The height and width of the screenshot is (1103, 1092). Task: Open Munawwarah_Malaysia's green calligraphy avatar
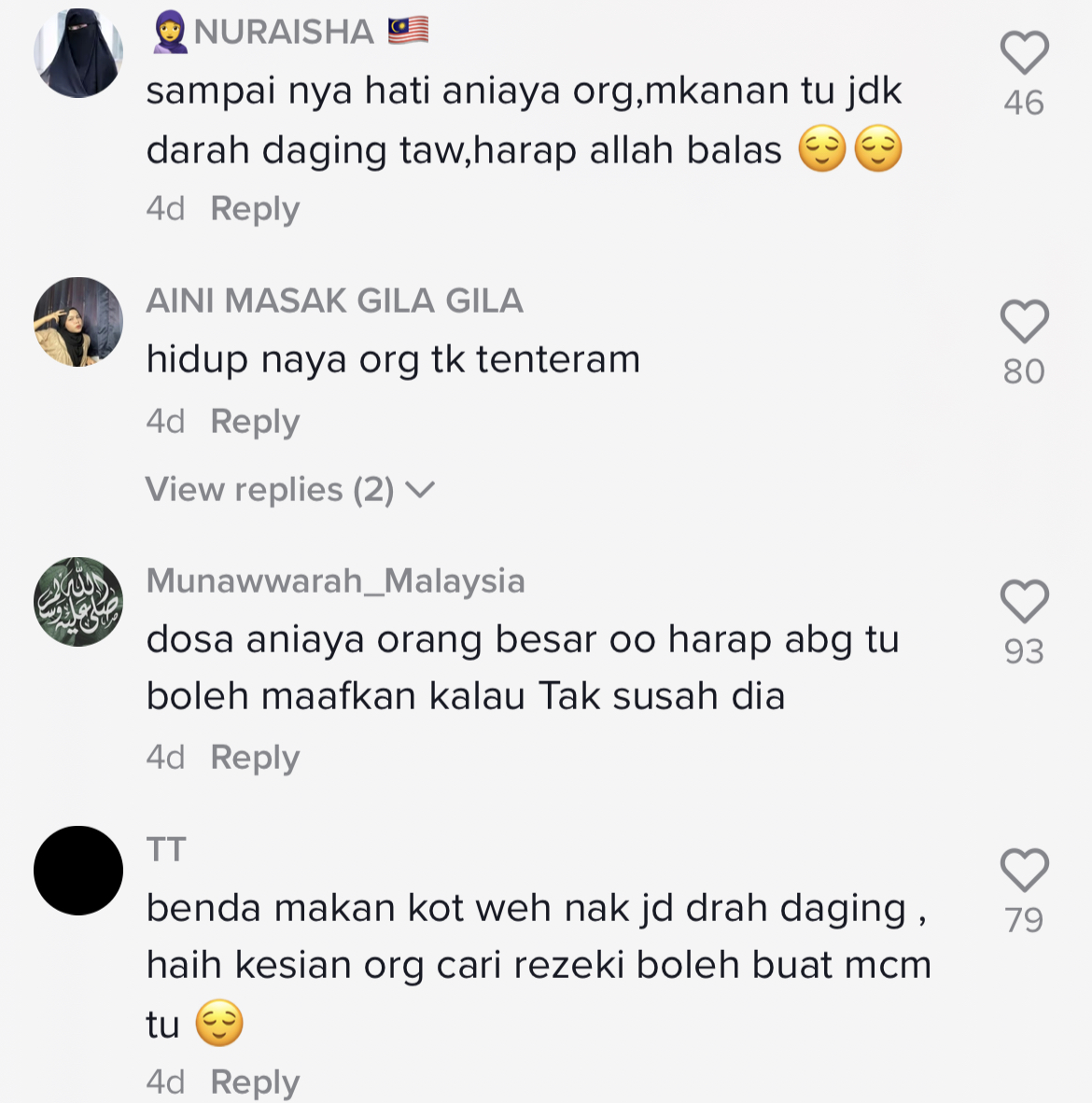coord(78,602)
